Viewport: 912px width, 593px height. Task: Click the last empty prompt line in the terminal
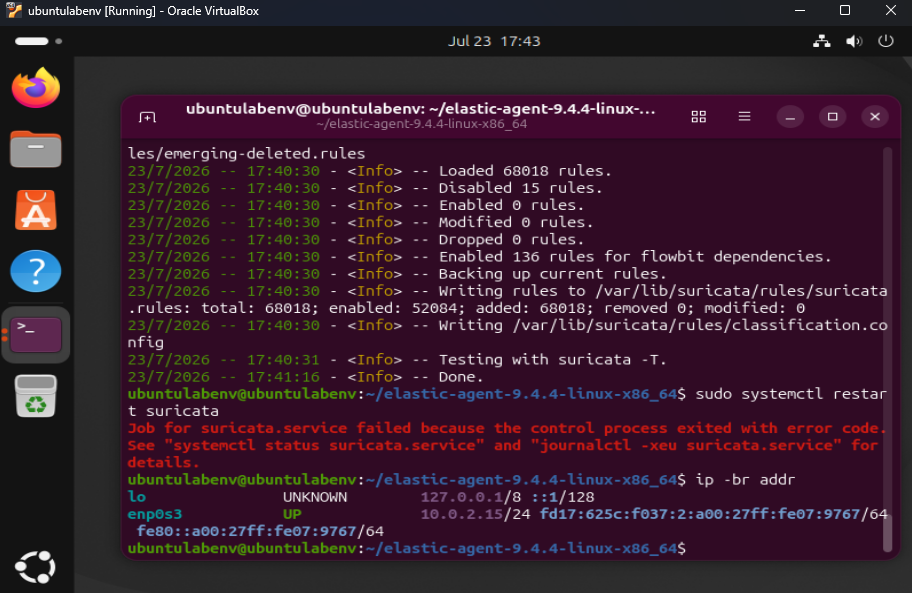pos(407,548)
